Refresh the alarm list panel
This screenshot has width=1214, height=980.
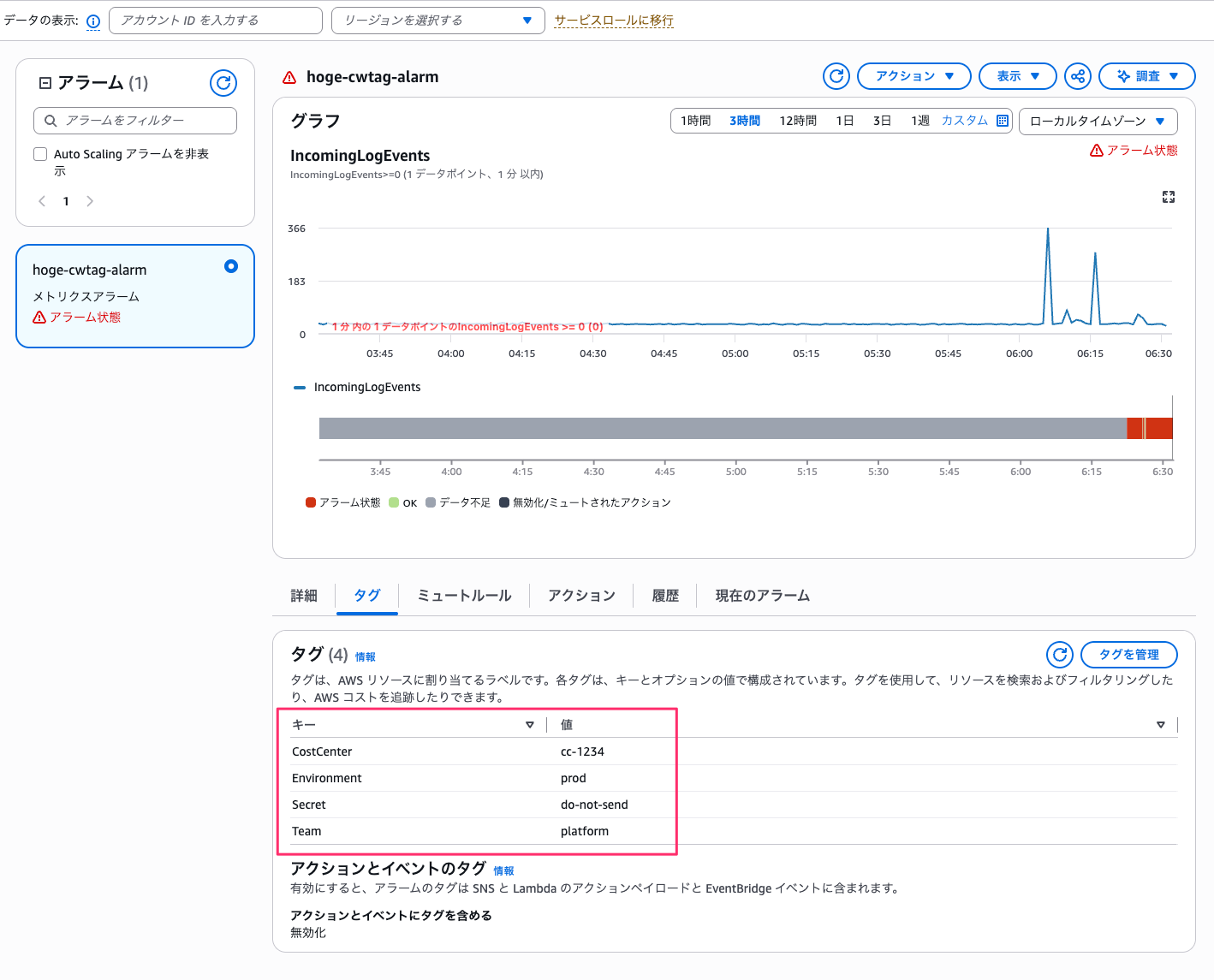tap(223, 83)
